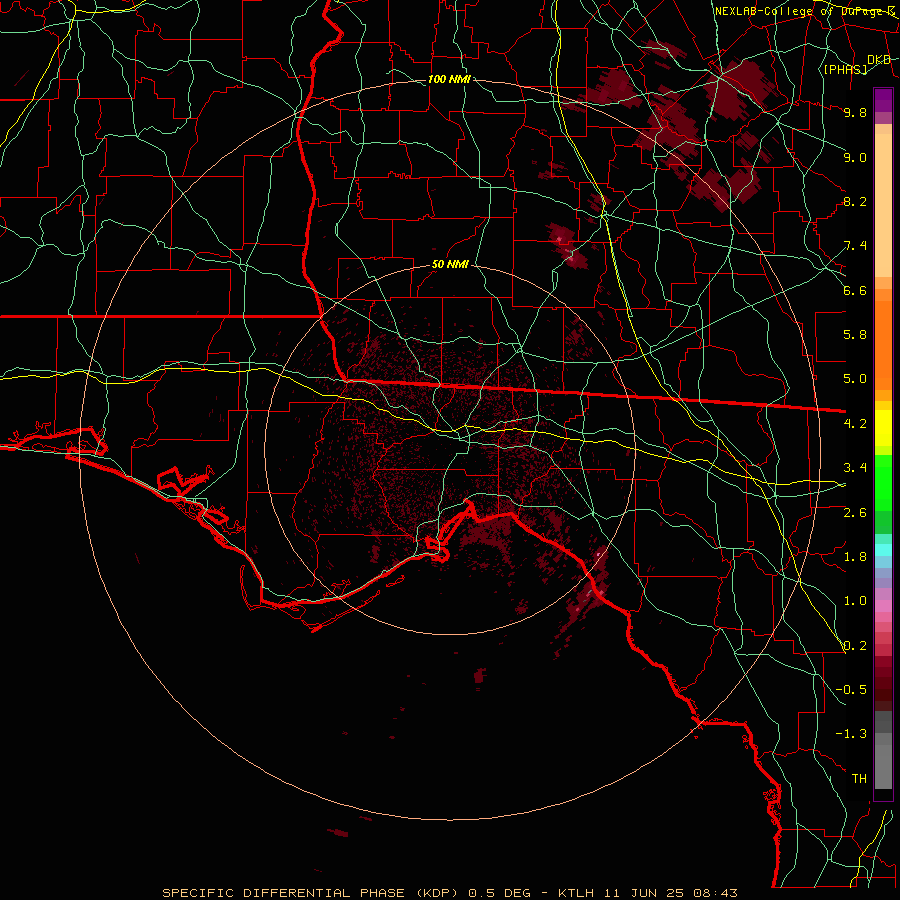Click the "0.2" color scale value
900x900 pixels.
click(855, 646)
